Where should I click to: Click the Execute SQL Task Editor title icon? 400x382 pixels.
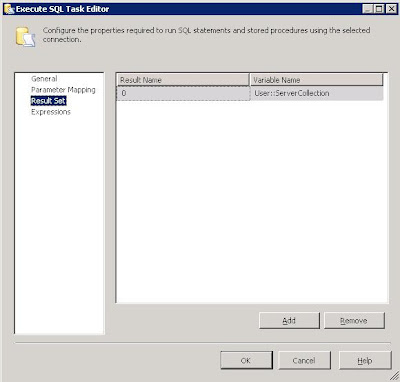[9, 9]
